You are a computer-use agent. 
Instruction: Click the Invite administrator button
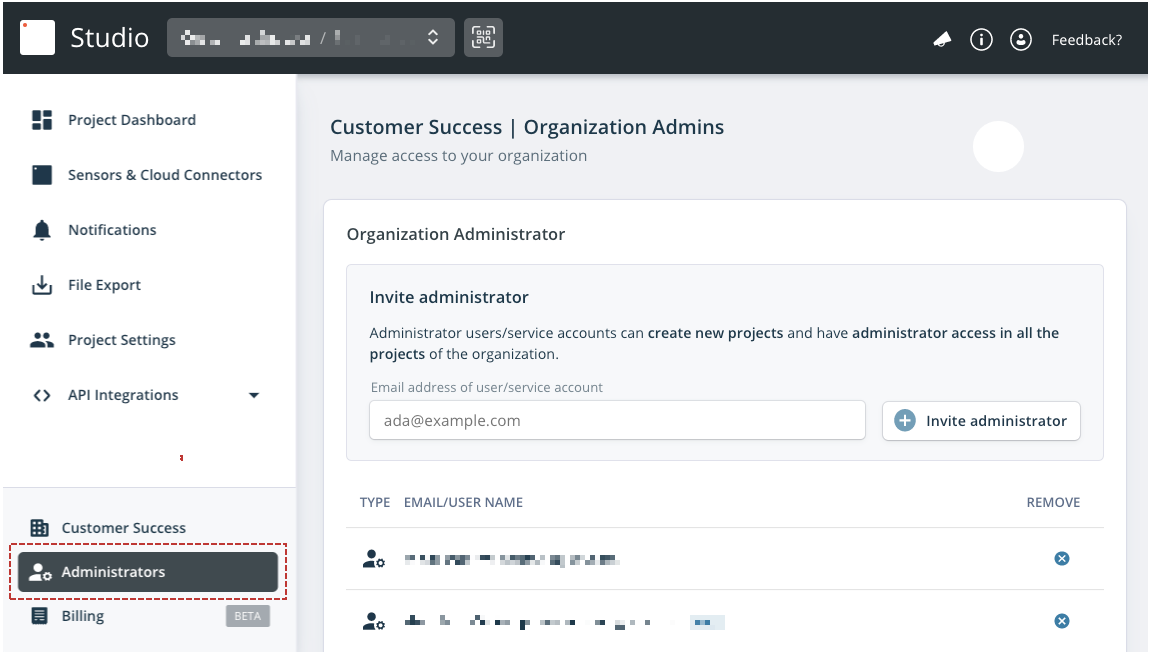980,421
